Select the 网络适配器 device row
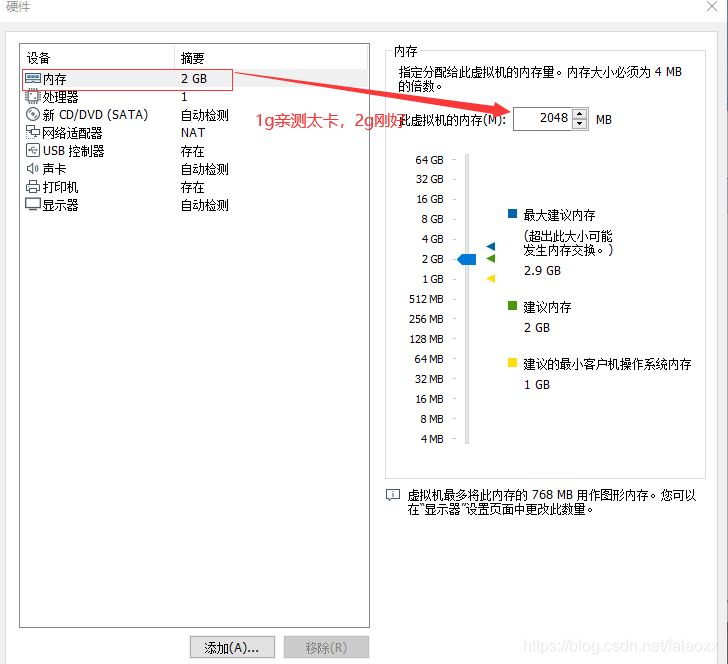Screen dimensions: 728x664 tap(194, 133)
